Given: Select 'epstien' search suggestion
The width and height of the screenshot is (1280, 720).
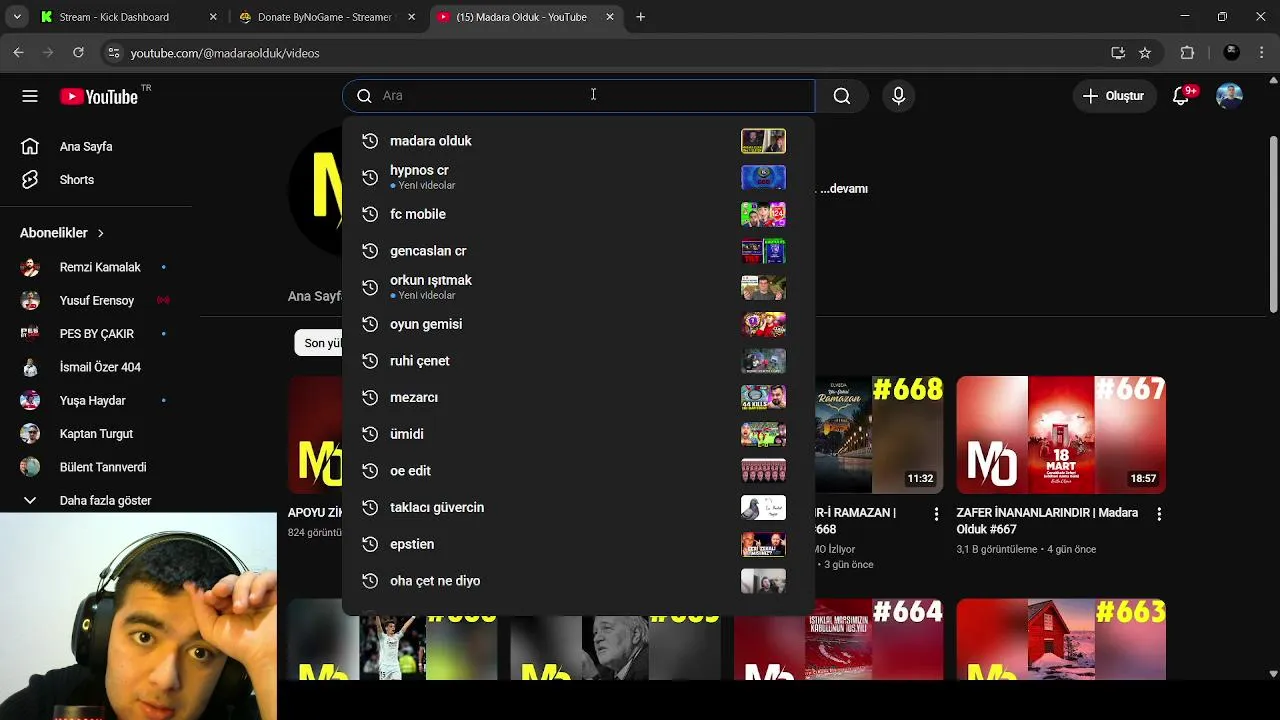Looking at the screenshot, I should tap(578, 544).
